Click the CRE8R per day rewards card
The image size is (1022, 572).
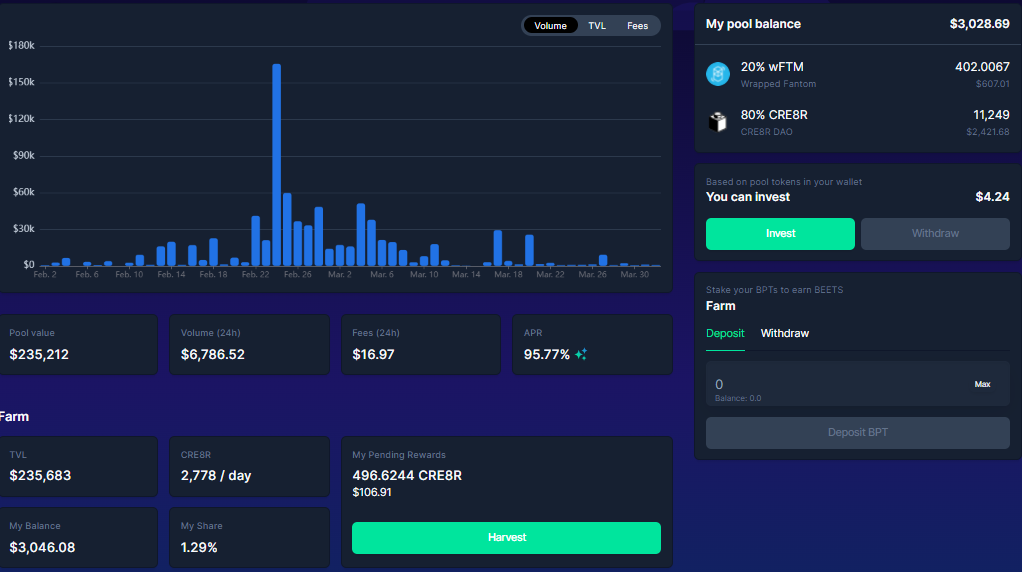point(249,466)
